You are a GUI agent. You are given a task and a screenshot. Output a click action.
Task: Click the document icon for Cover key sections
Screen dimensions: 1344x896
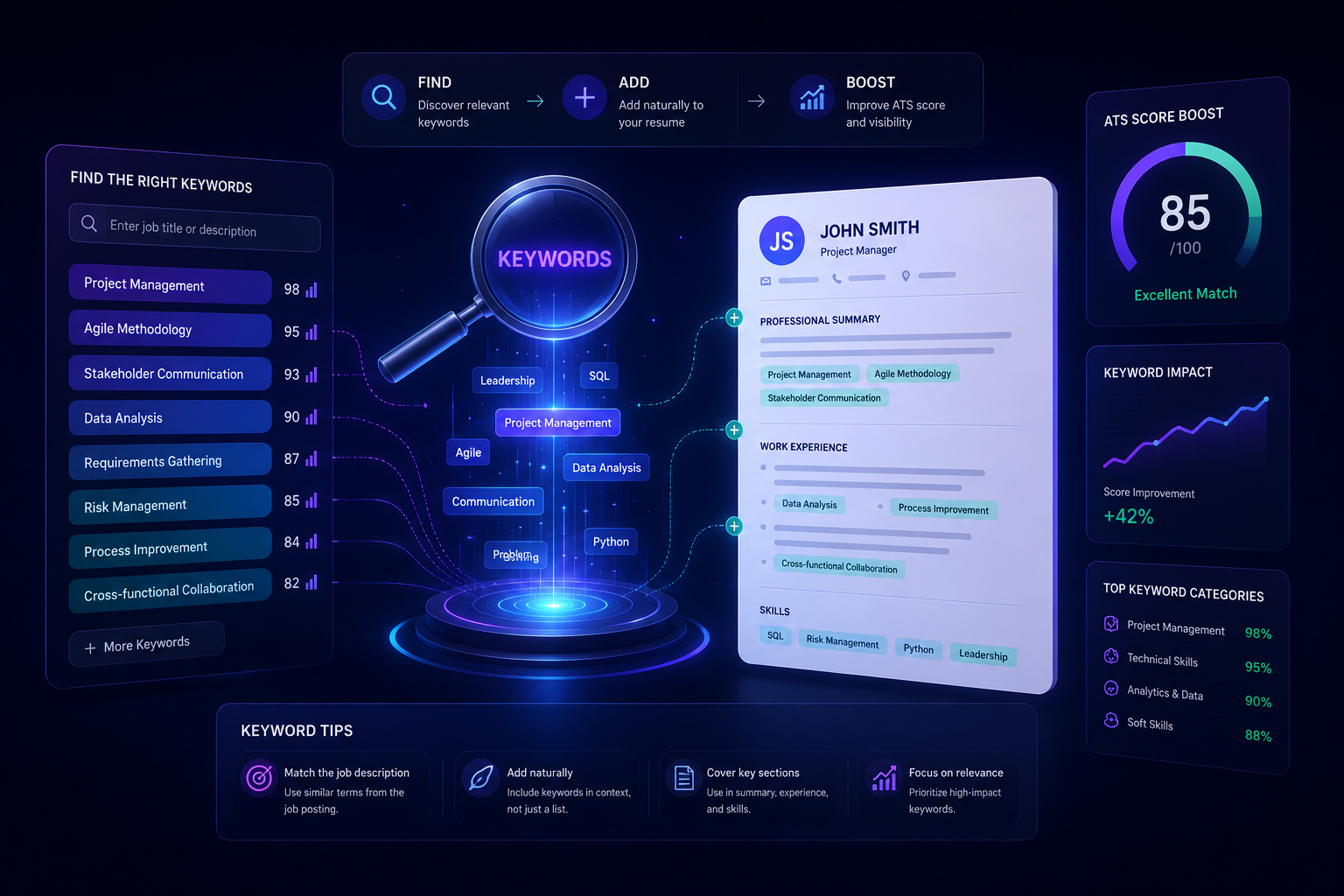point(683,777)
